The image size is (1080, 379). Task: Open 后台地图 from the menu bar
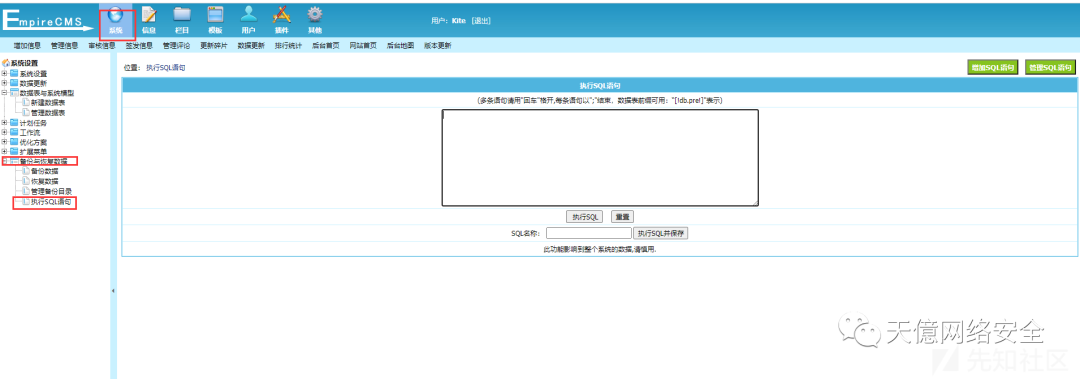[x=400, y=46]
